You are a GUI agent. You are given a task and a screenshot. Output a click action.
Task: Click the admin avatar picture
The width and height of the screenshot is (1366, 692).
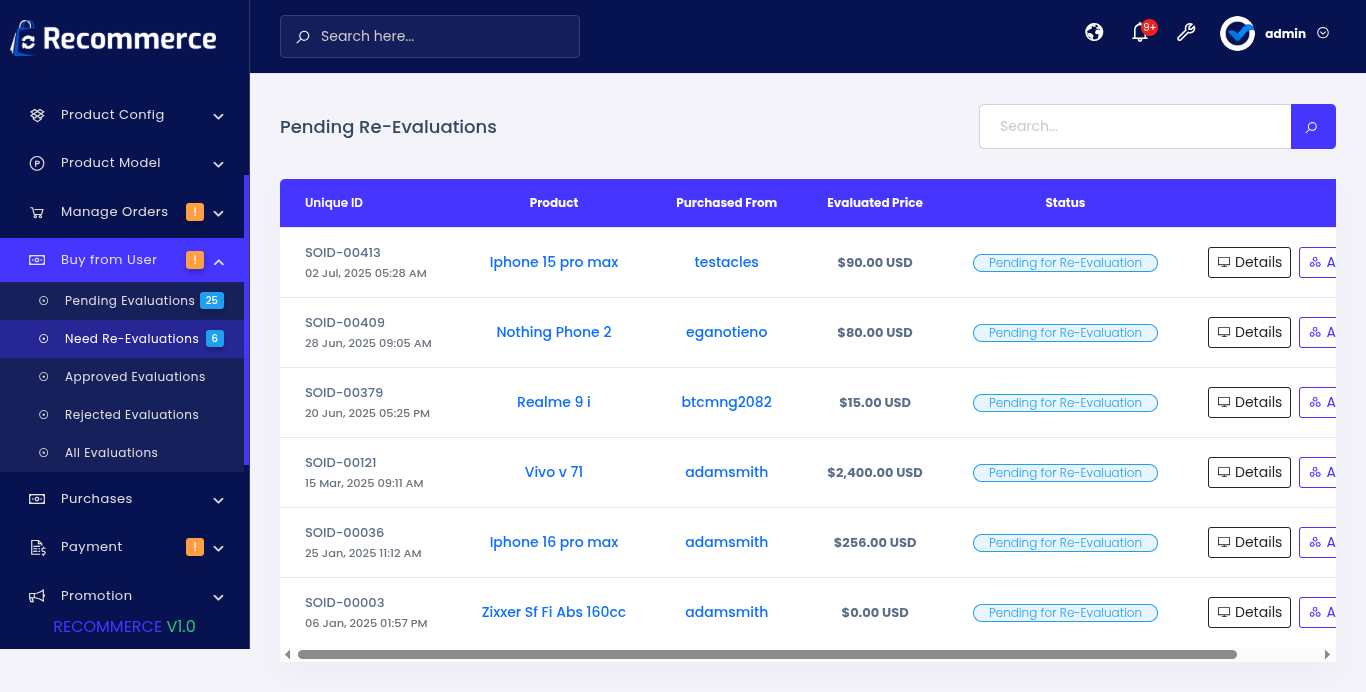coord(1237,33)
